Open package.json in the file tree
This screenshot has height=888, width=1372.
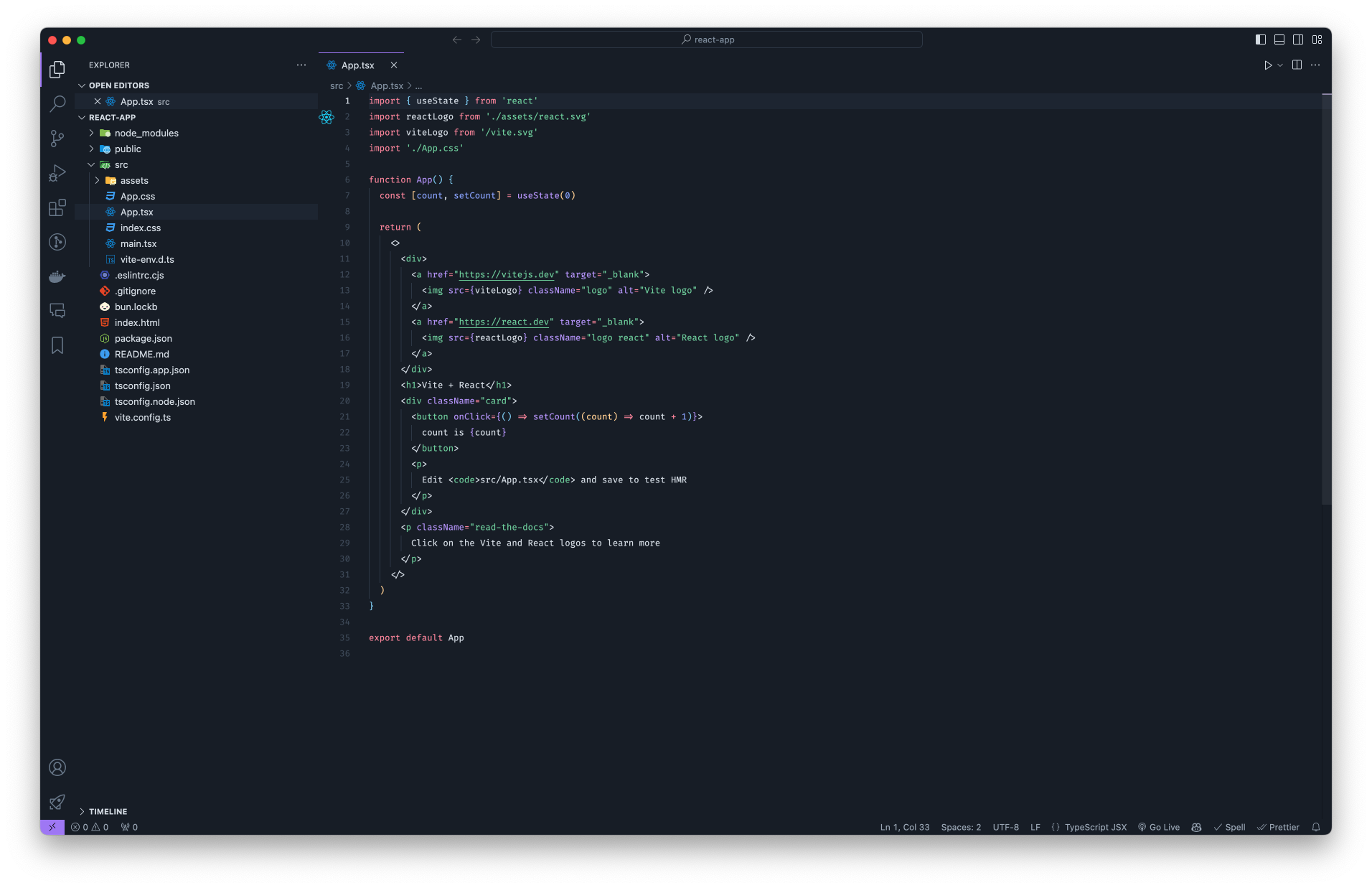tap(144, 338)
